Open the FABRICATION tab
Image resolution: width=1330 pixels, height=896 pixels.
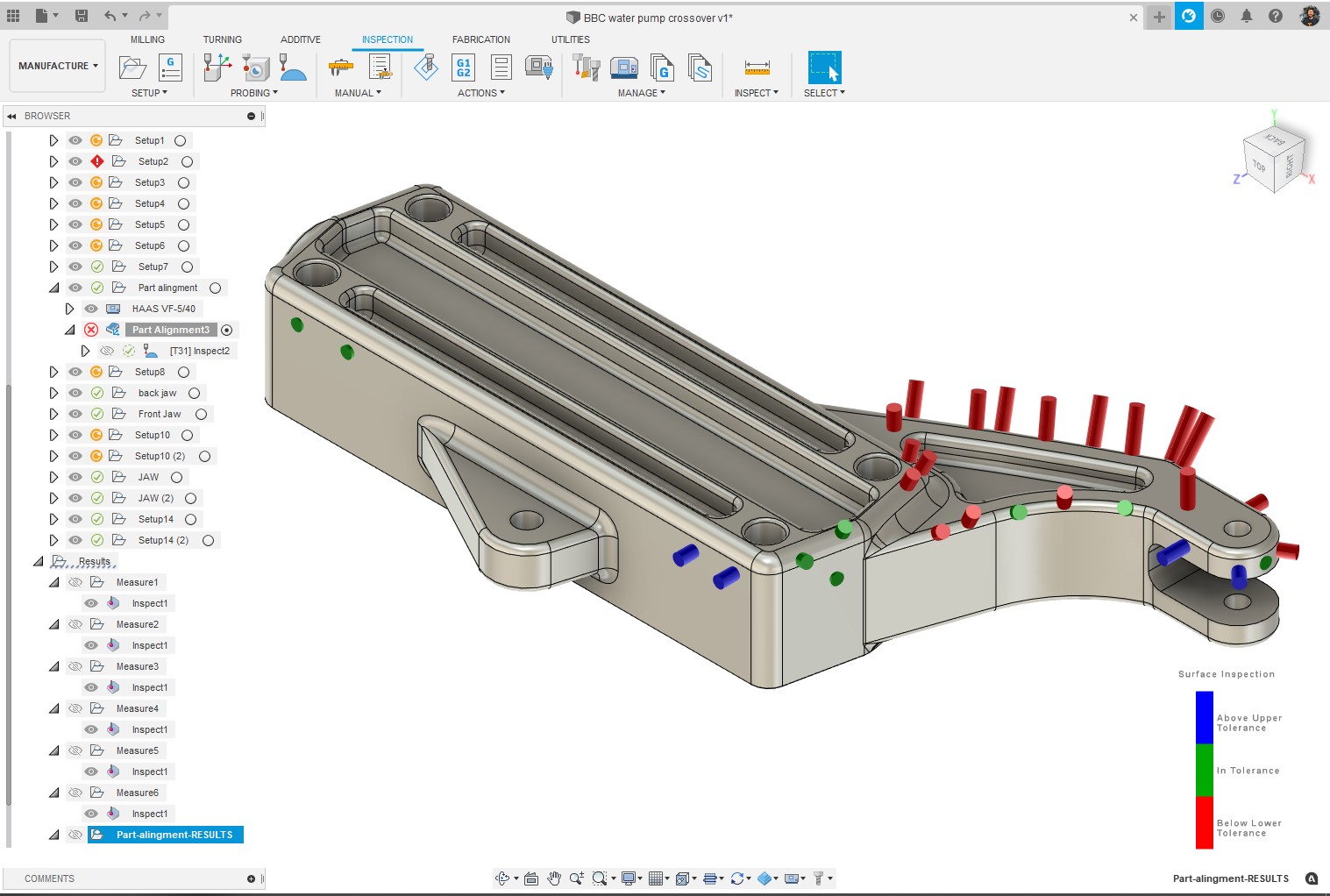point(480,39)
